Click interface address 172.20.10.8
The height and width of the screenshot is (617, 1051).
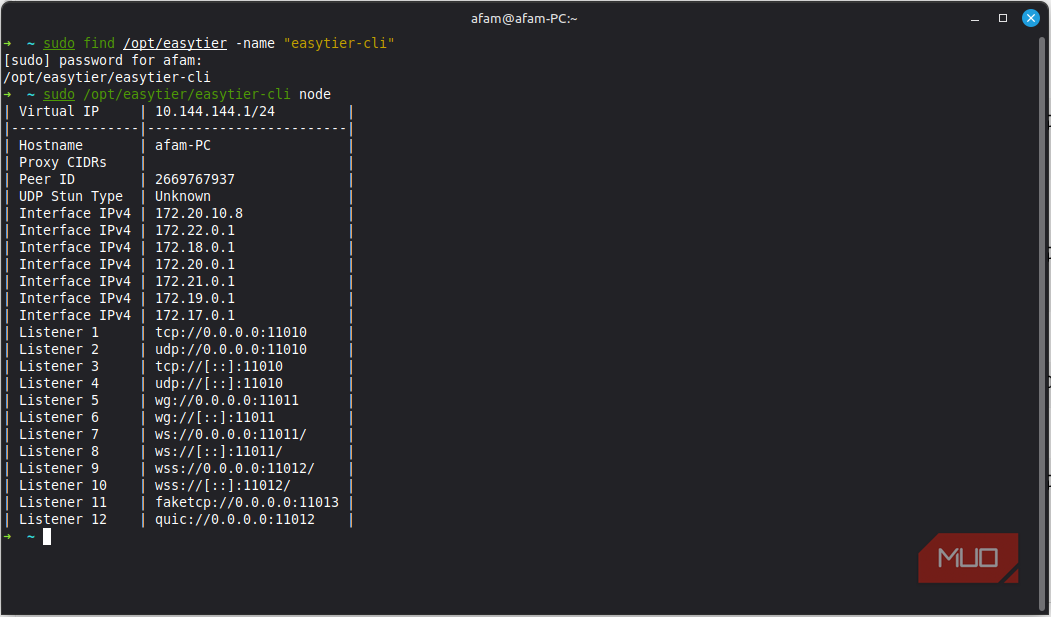199,213
